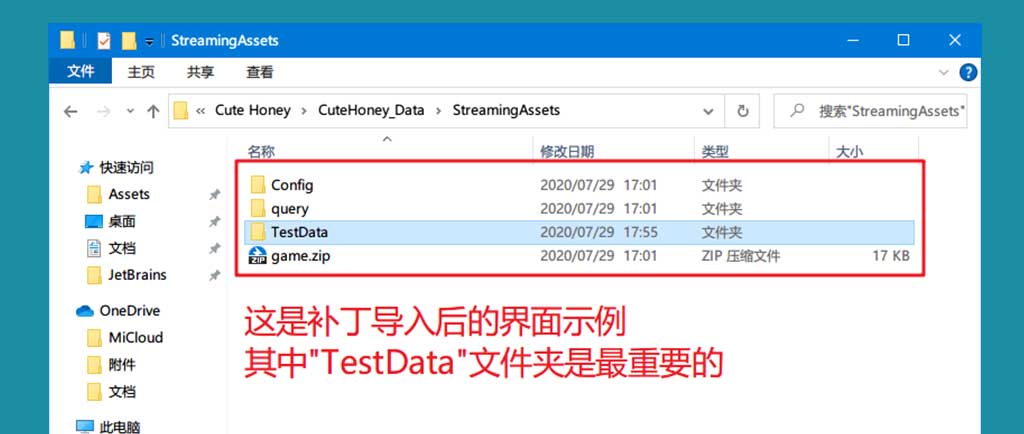Sort by 名称 name column
Viewport: 1024px width, 434px height.
pos(261,152)
